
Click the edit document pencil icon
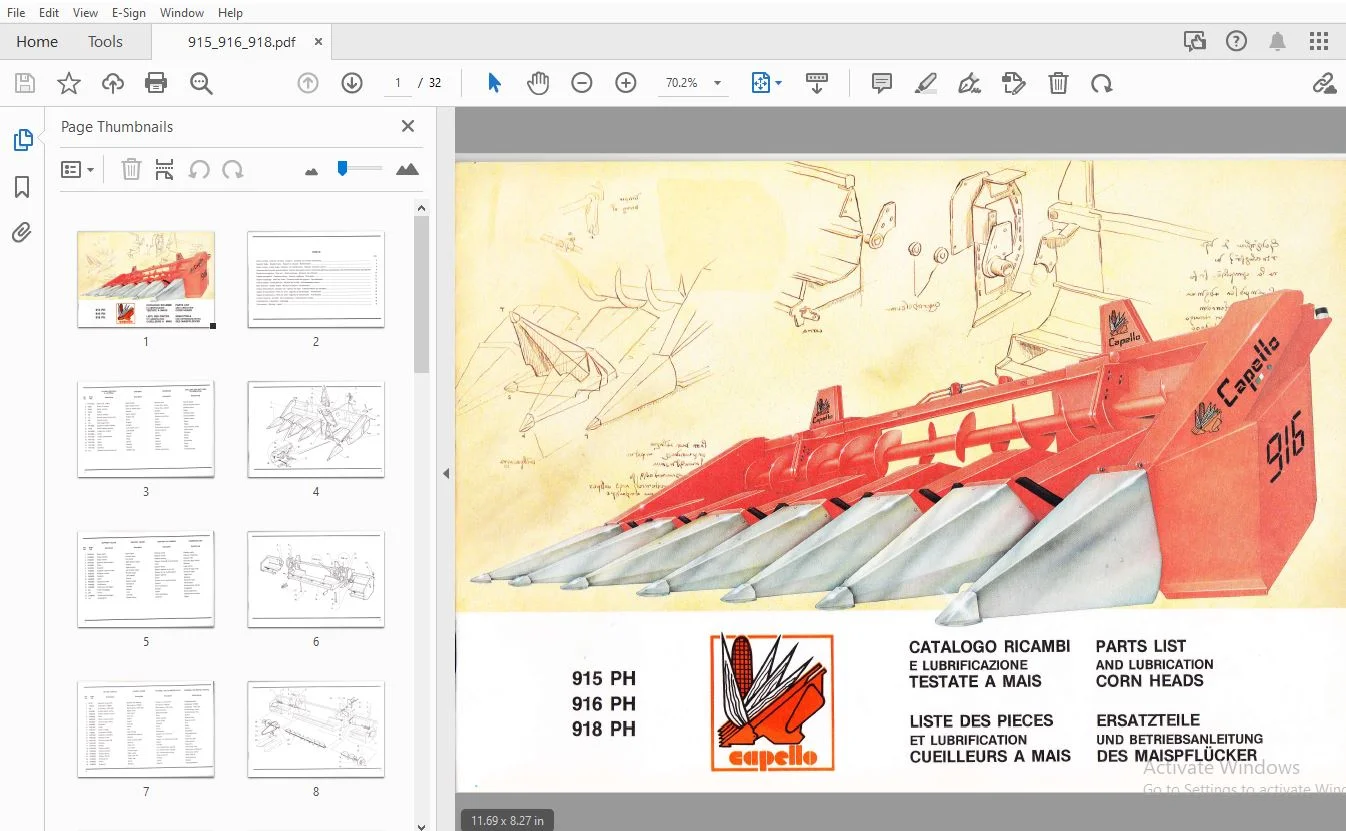(x=1014, y=83)
